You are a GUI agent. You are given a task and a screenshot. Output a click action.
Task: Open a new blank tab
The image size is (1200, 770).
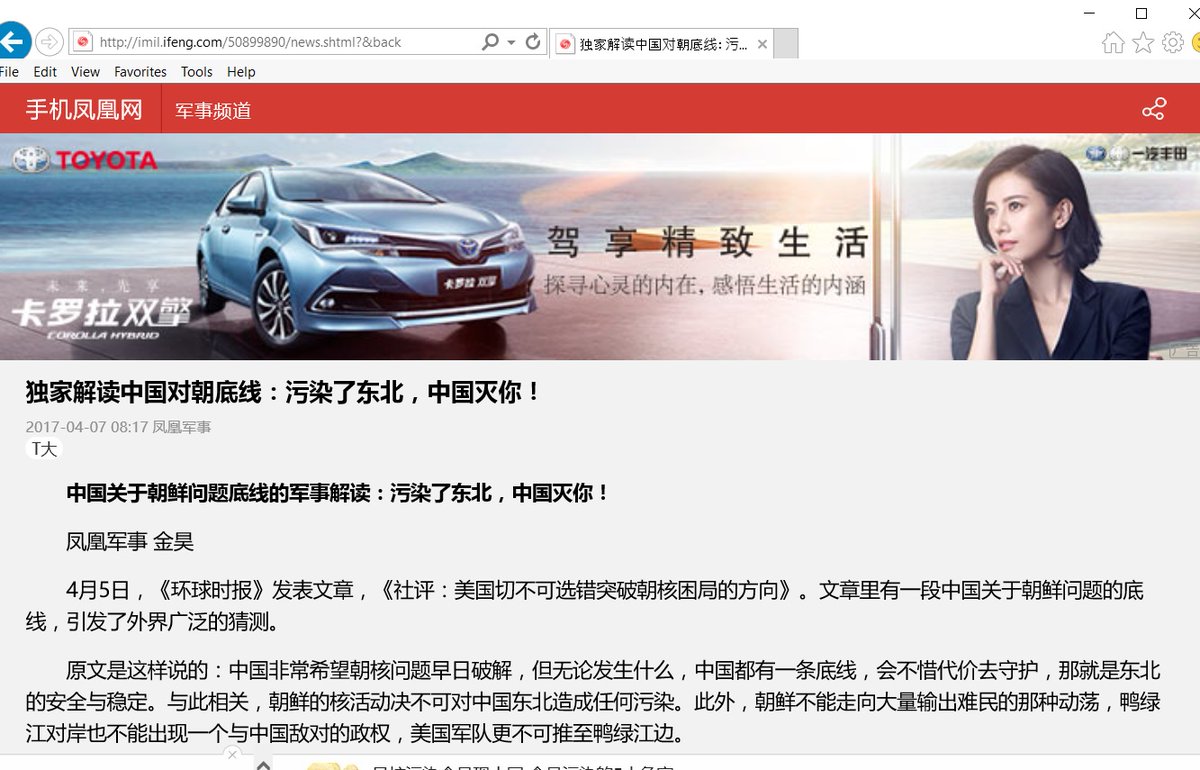point(787,44)
